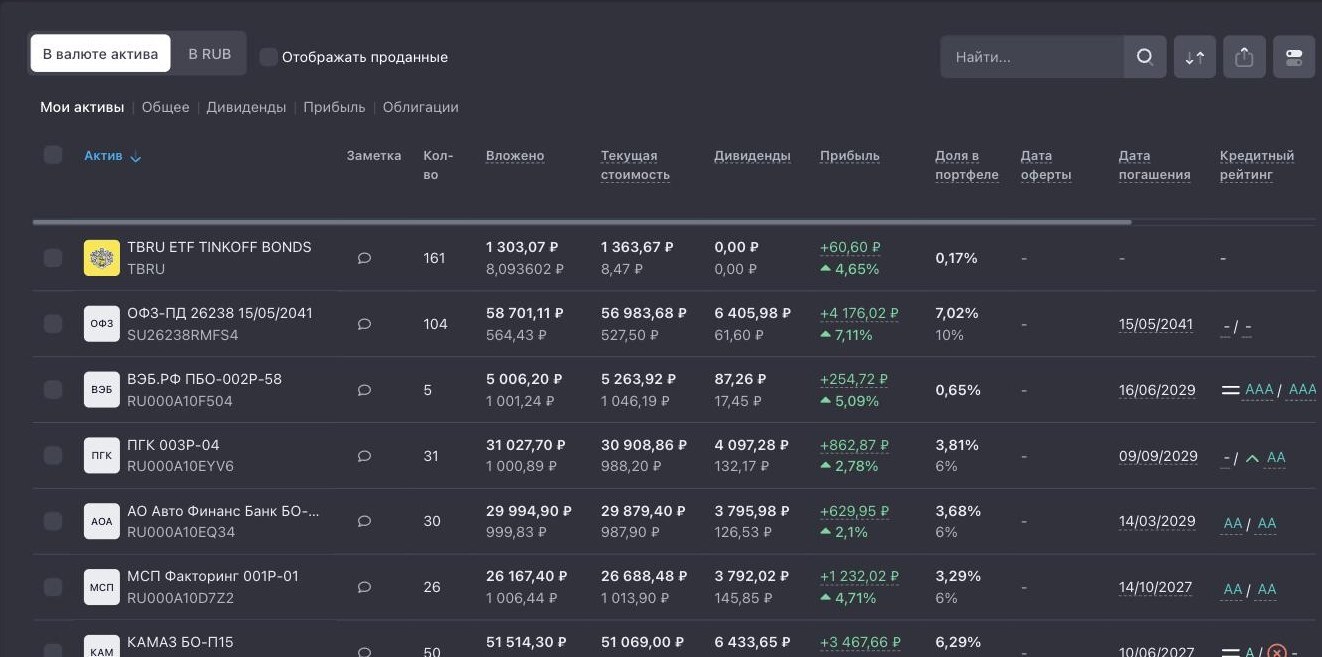Screen dimensions: 1322x657
Task: Open Облигации tab
Action: [x=420, y=107]
